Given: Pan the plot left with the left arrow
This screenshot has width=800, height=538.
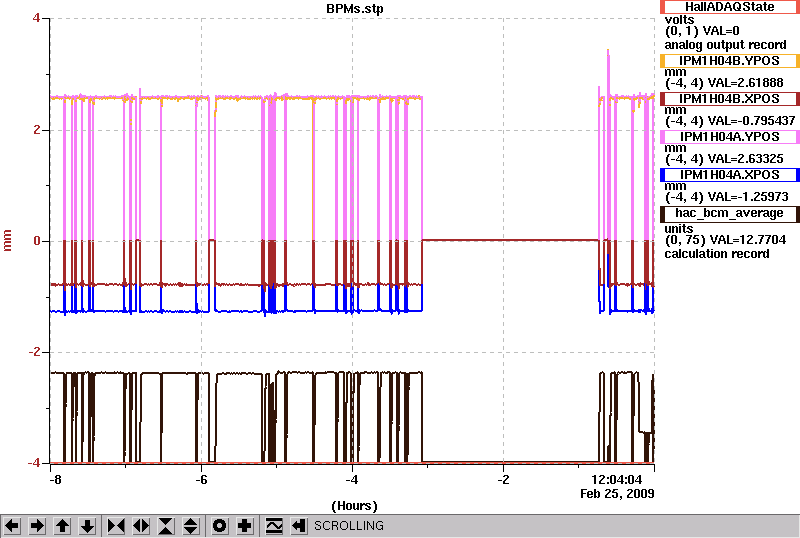Looking at the screenshot, I should [12, 526].
